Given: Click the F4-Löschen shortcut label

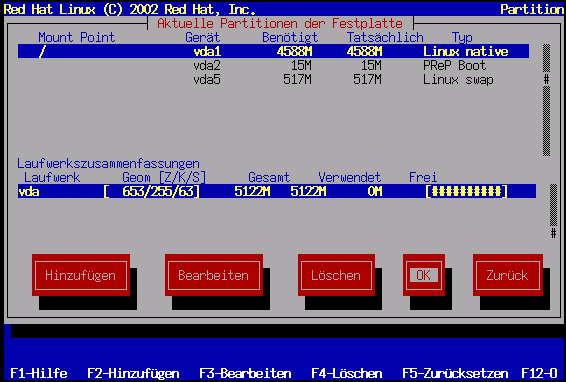Looking at the screenshot, I should pyautogui.click(x=347, y=373).
